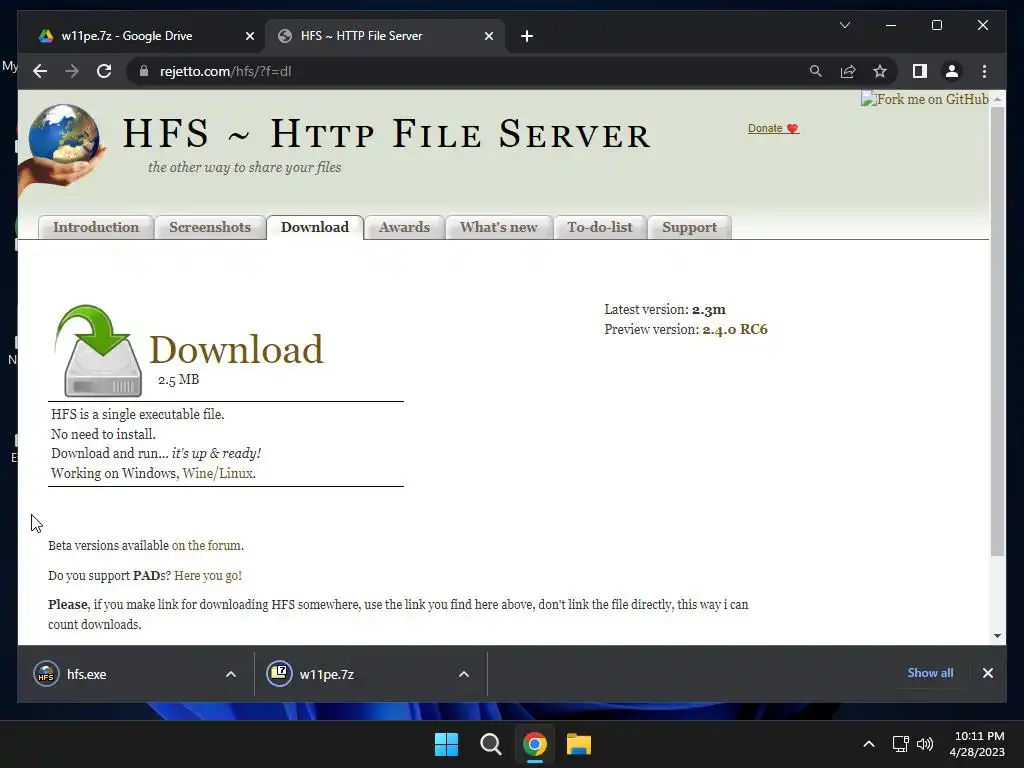
Task: Open Chrome three-dot menu
Action: pos(984,71)
